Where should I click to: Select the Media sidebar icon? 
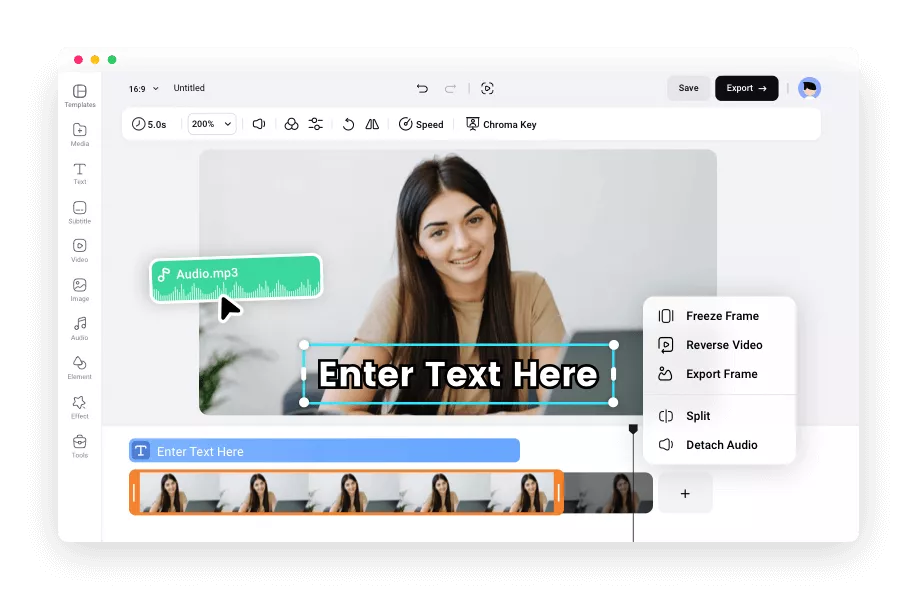tap(80, 134)
